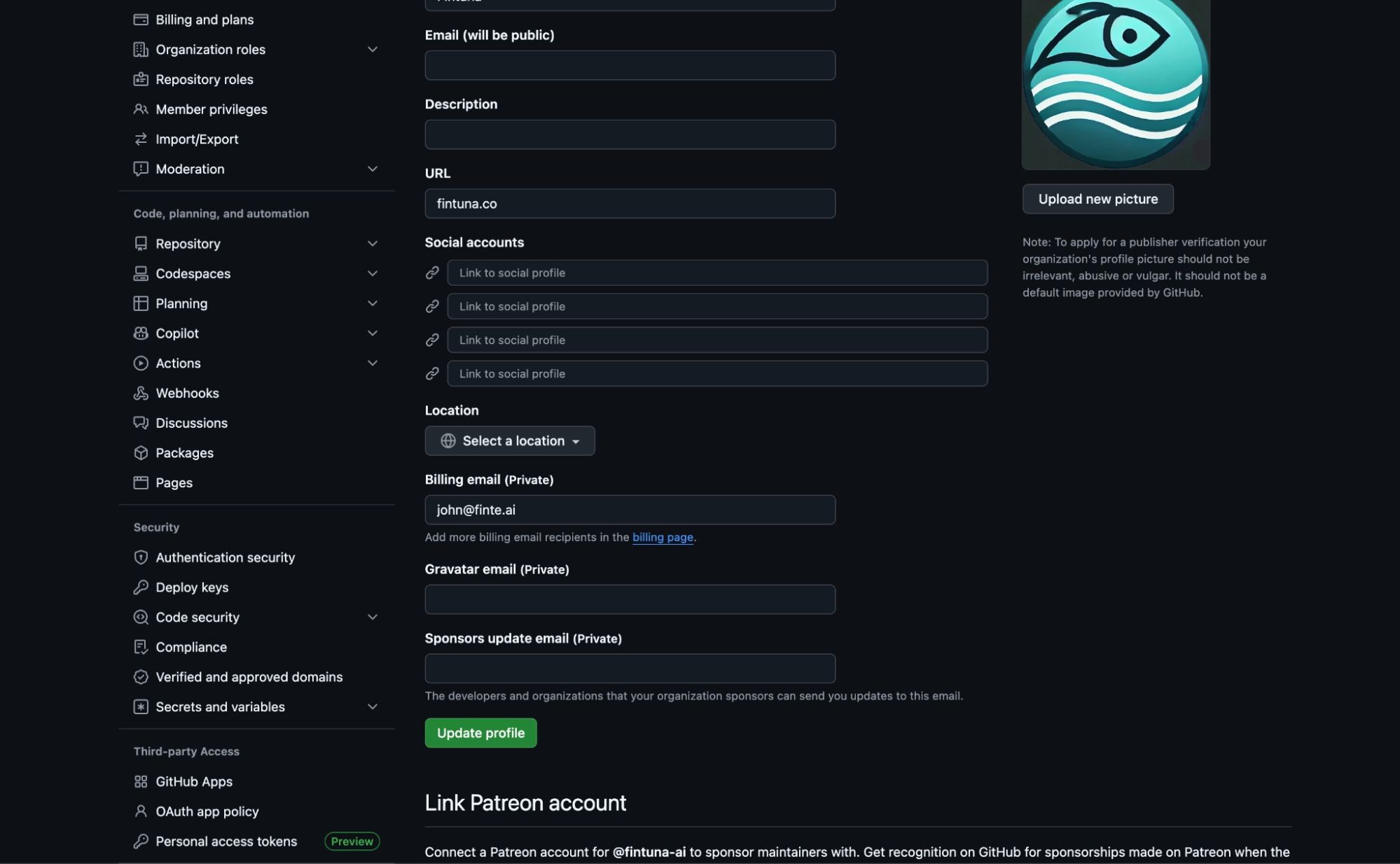Open Billing and plans settings

[x=205, y=20]
